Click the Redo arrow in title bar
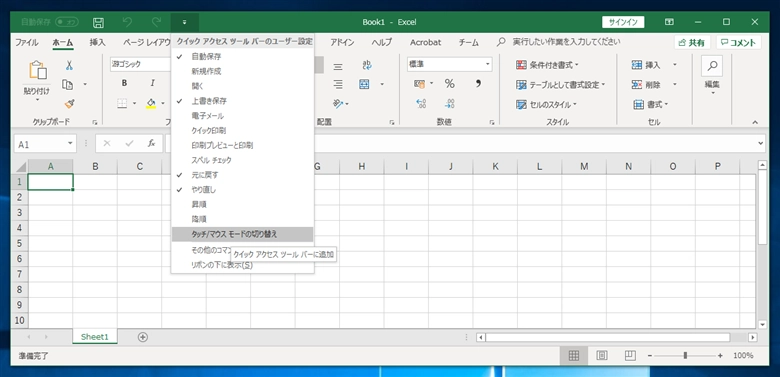Image resolution: width=780 pixels, height=377 pixels. (x=156, y=22)
